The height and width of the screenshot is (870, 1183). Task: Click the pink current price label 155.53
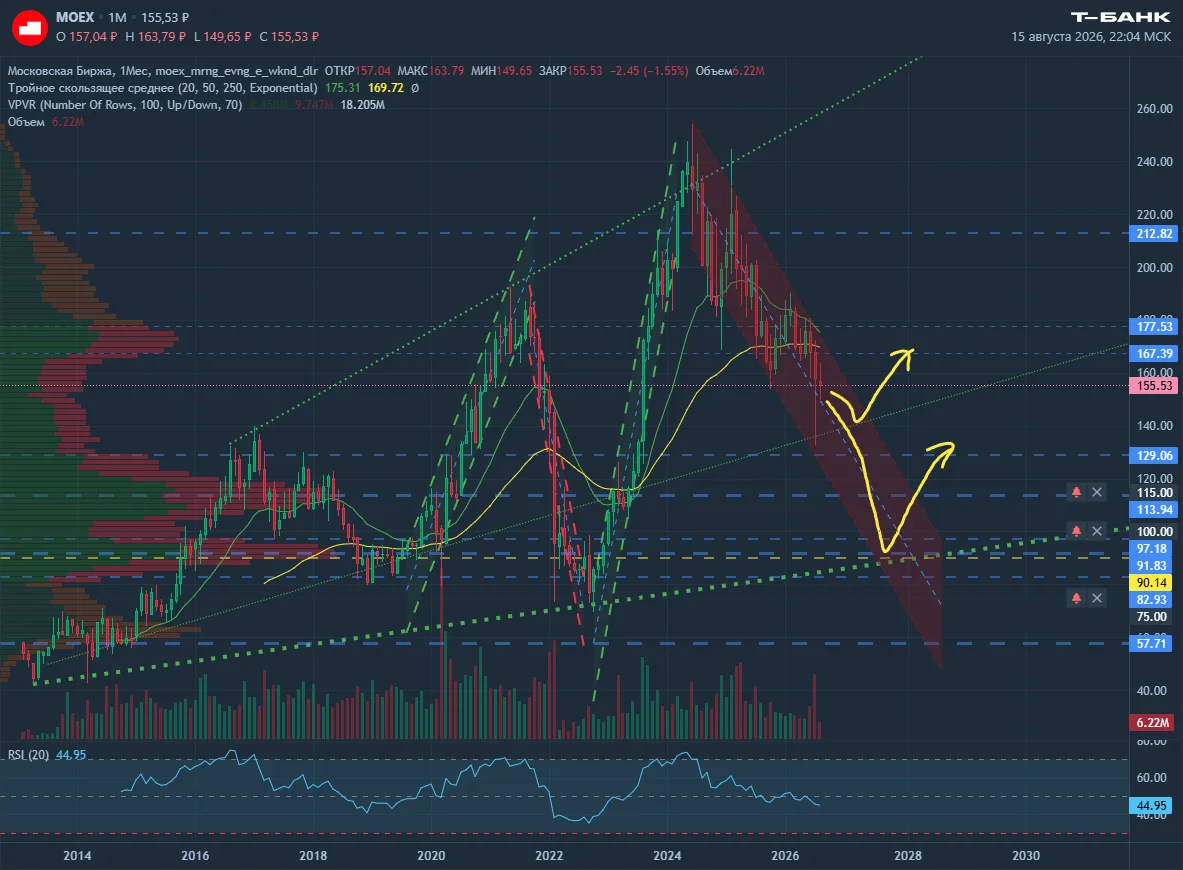point(1154,386)
